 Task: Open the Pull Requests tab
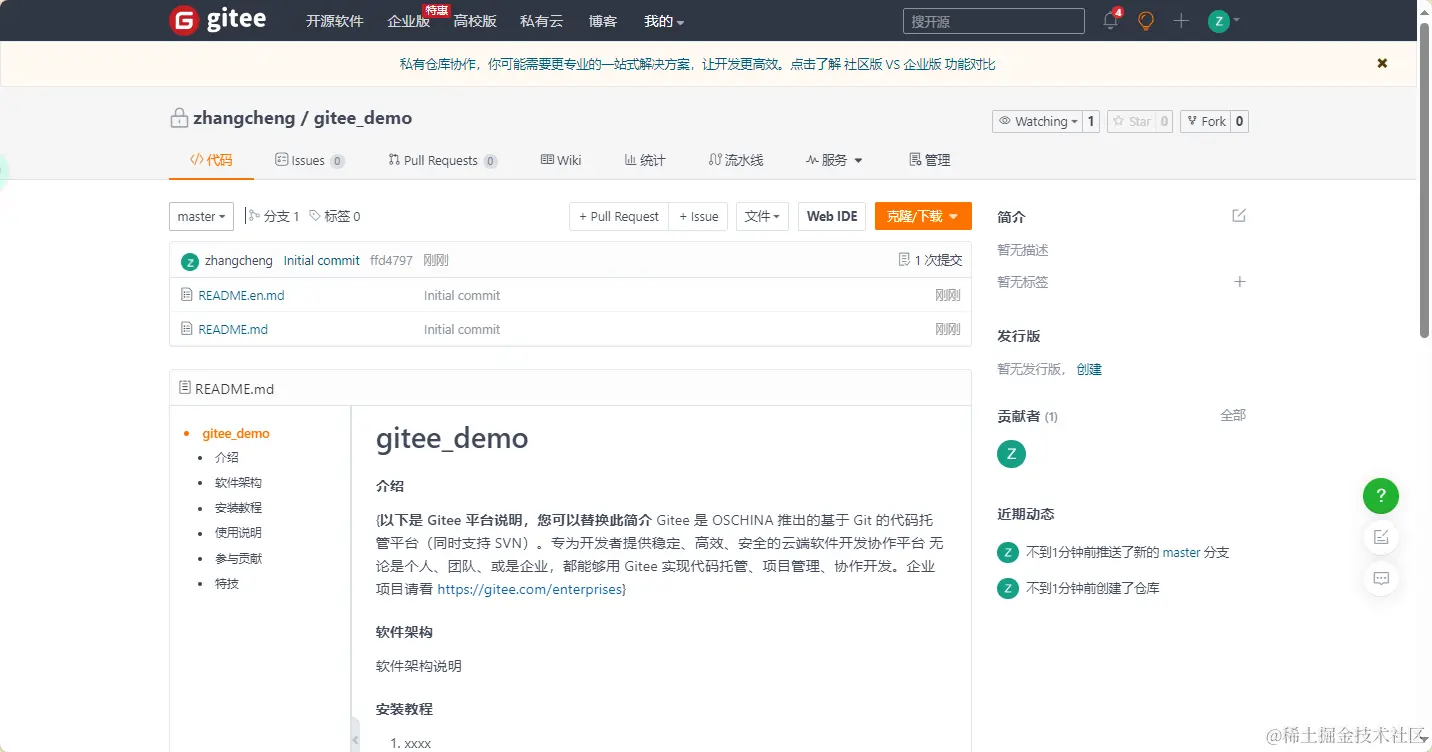(x=442, y=160)
